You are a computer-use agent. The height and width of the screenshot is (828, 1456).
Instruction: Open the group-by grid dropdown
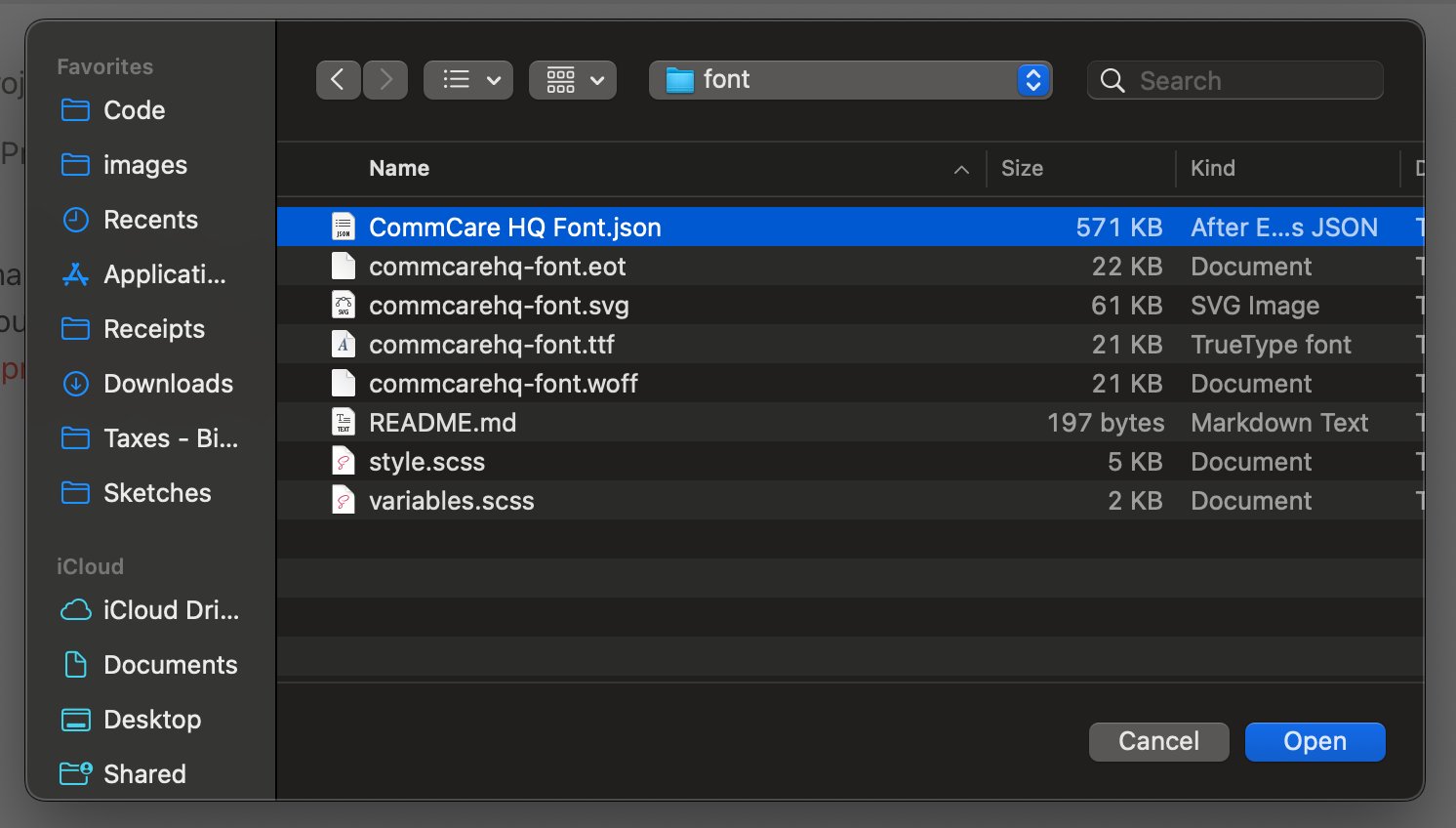(x=573, y=80)
